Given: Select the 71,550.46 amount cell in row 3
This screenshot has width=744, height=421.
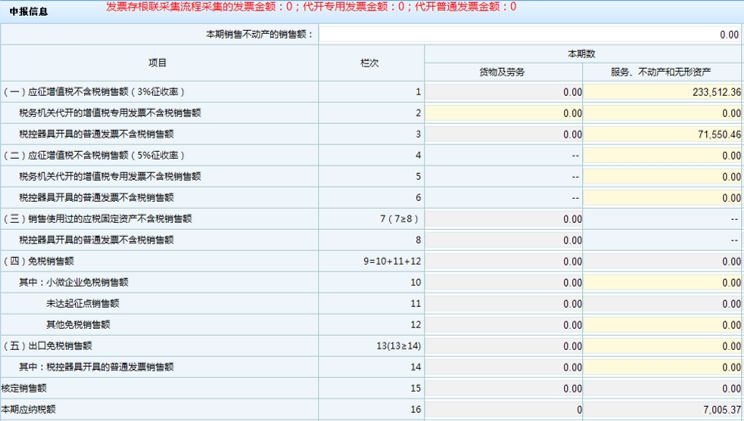Looking at the screenshot, I should pyautogui.click(x=664, y=134).
